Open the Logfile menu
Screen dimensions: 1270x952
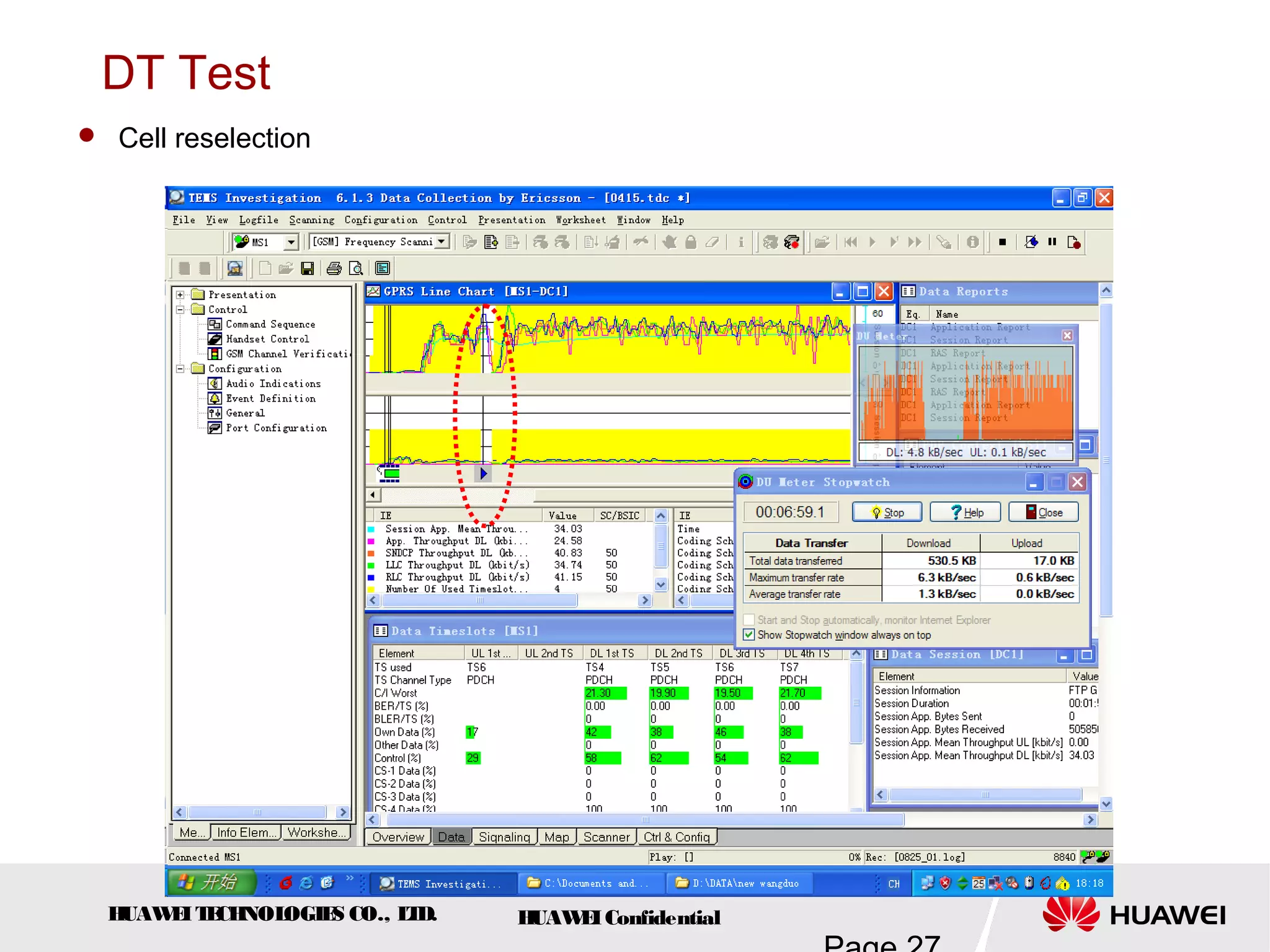(259, 220)
